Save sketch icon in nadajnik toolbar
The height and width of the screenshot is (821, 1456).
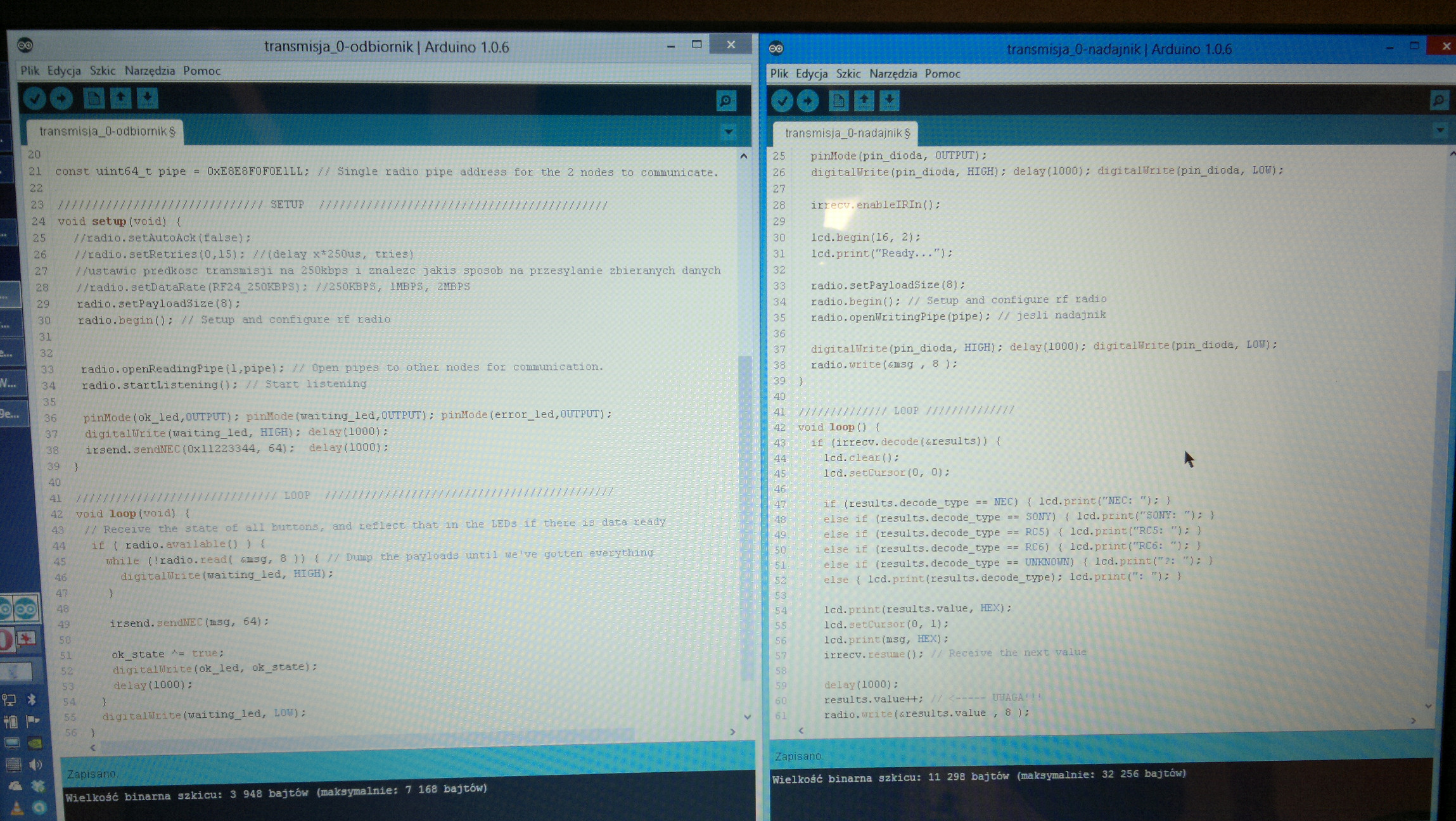pyautogui.click(x=890, y=100)
